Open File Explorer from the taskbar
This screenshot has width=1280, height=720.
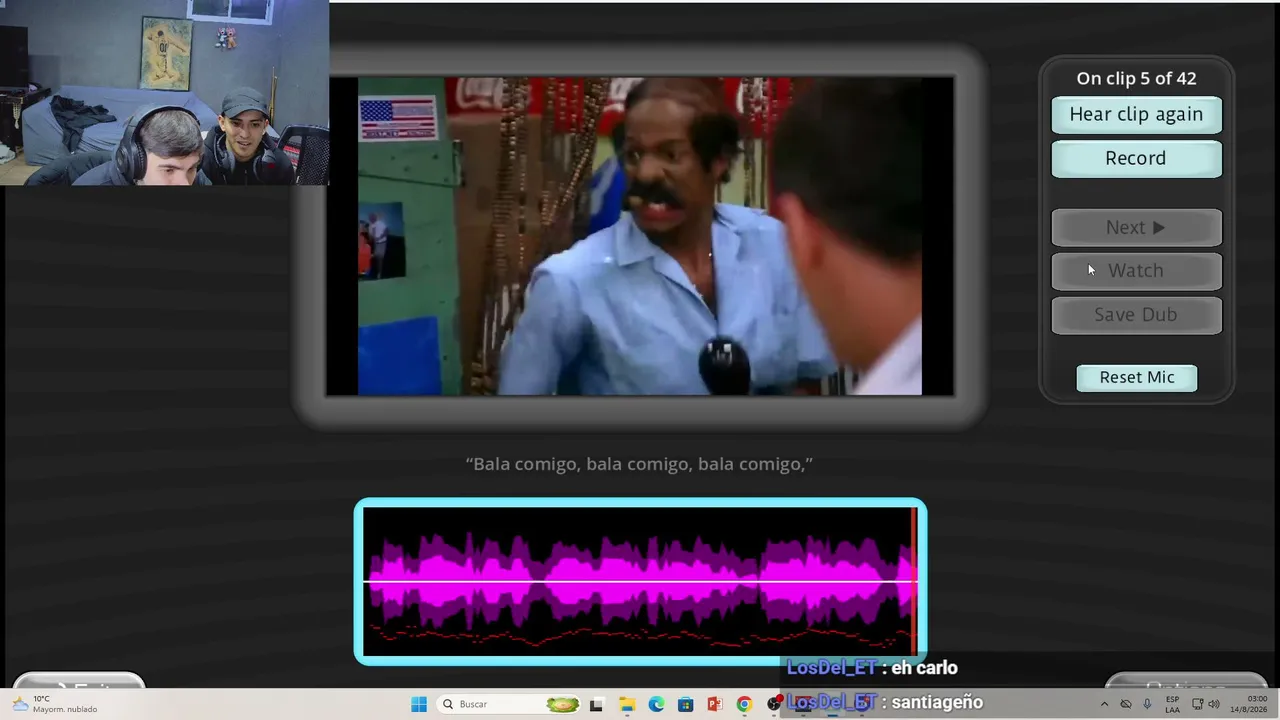point(626,704)
